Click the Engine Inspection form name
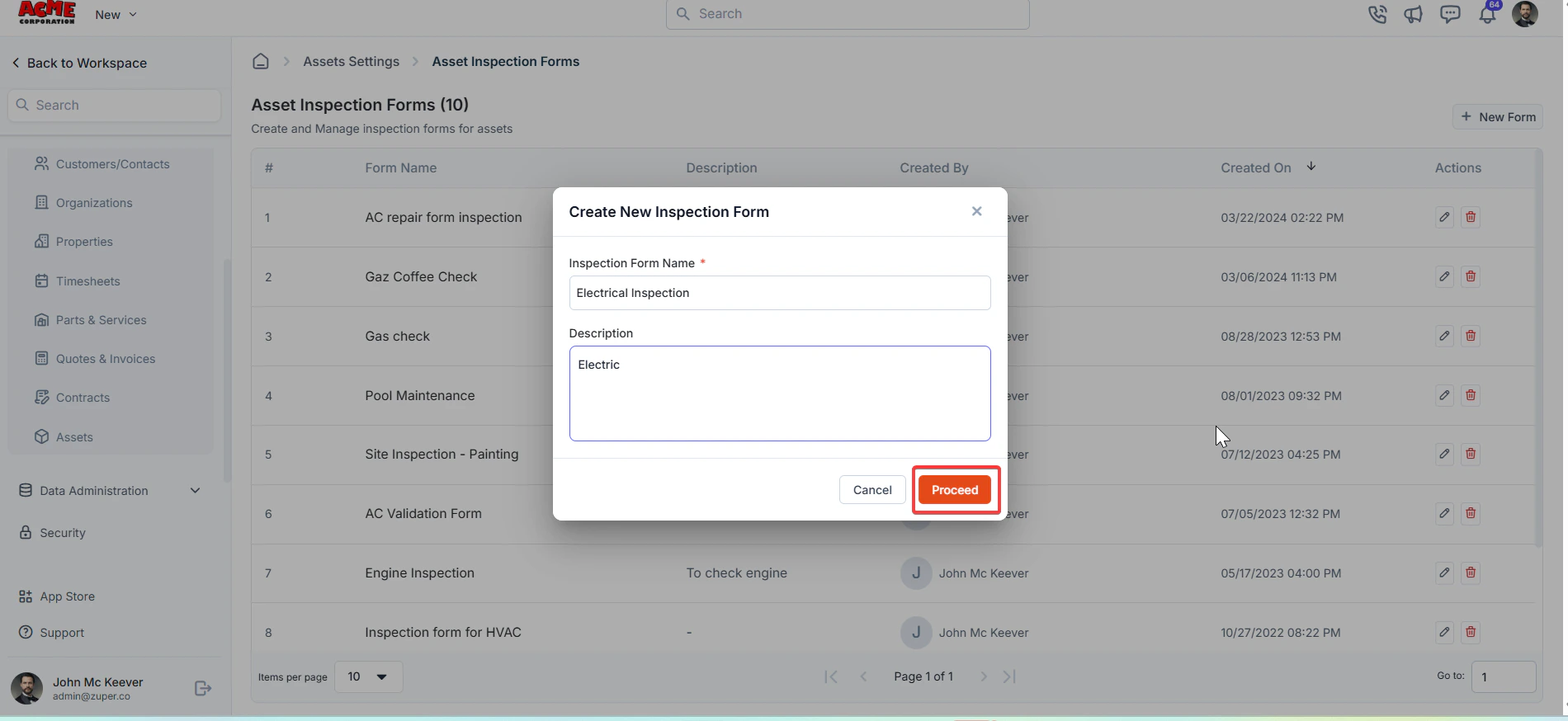 [419, 573]
